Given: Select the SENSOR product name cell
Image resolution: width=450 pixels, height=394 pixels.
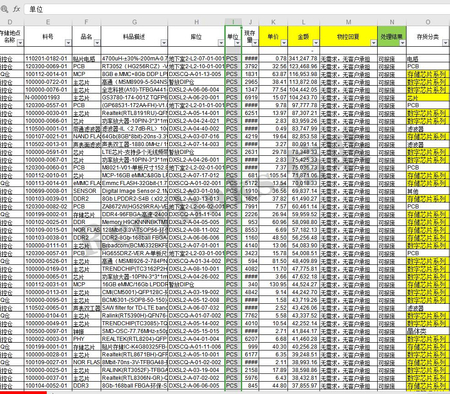Looking at the screenshot, I should [86, 191].
